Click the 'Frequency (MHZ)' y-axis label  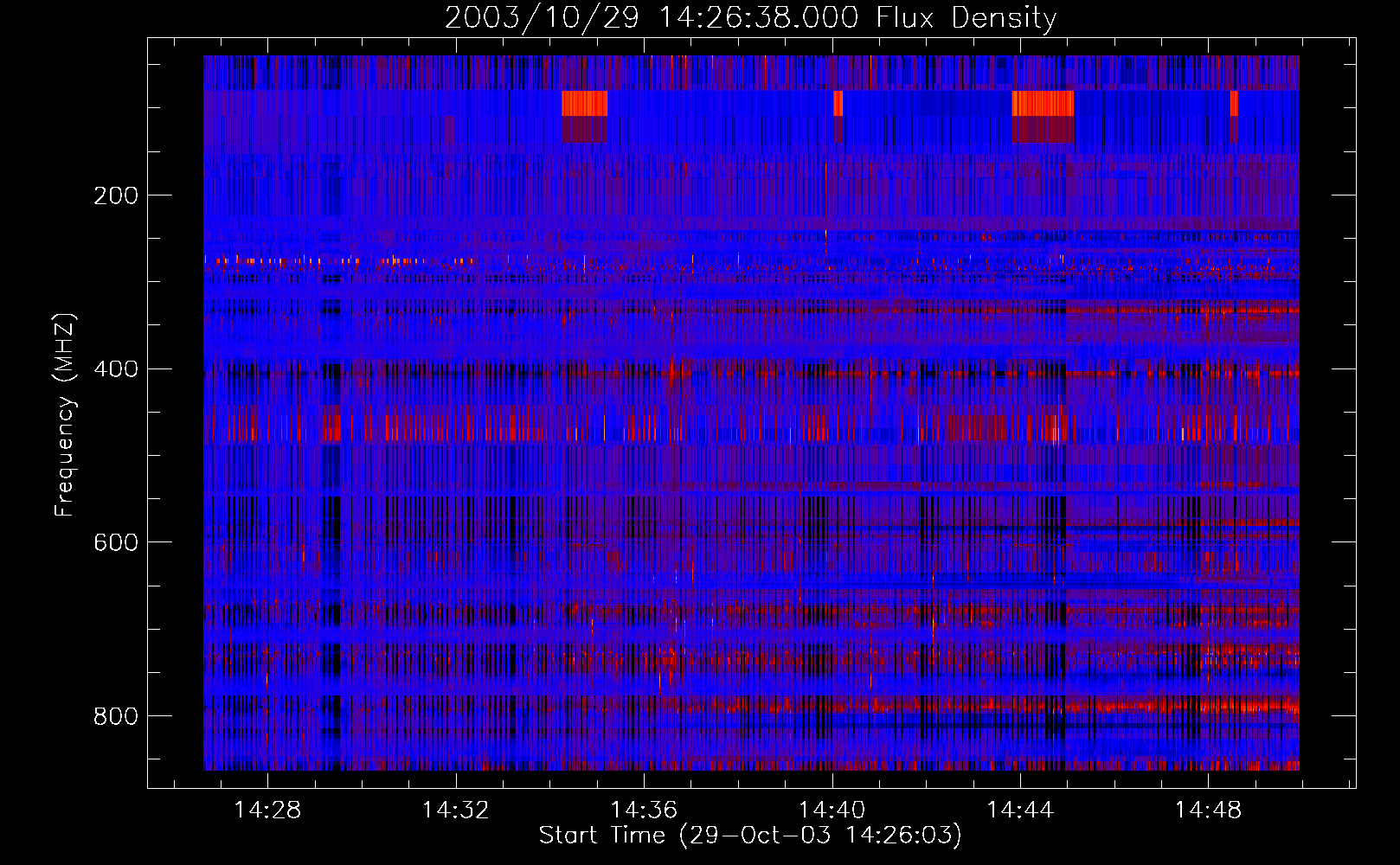(x=64, y=414)
